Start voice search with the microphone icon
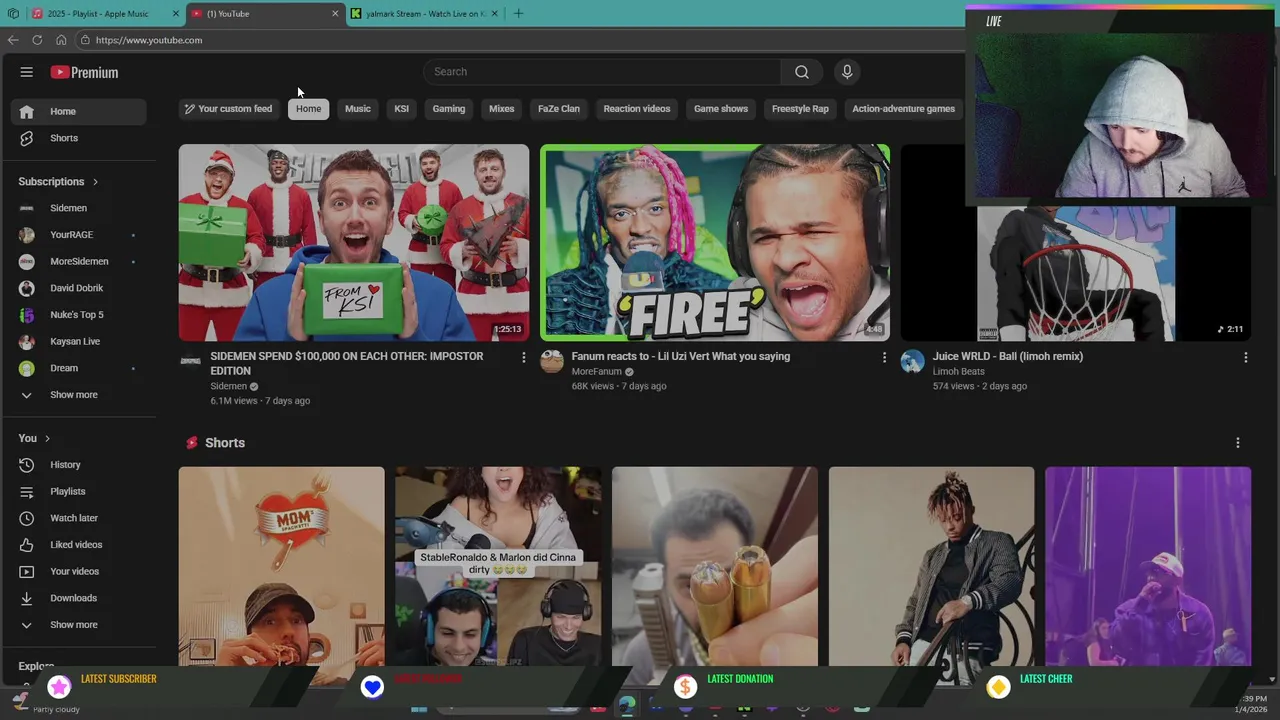Image resolution: width=1280 pixels, height=720 pixels. point(847,72)
